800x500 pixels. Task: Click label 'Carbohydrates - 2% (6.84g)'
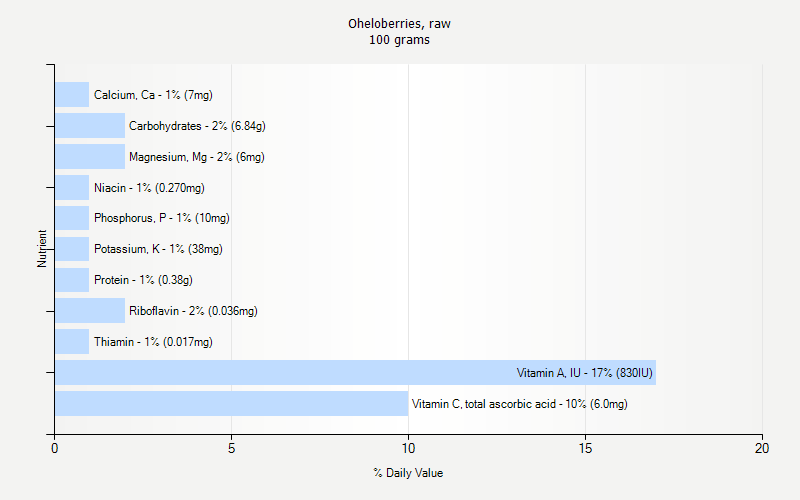[x=197, y=126]
